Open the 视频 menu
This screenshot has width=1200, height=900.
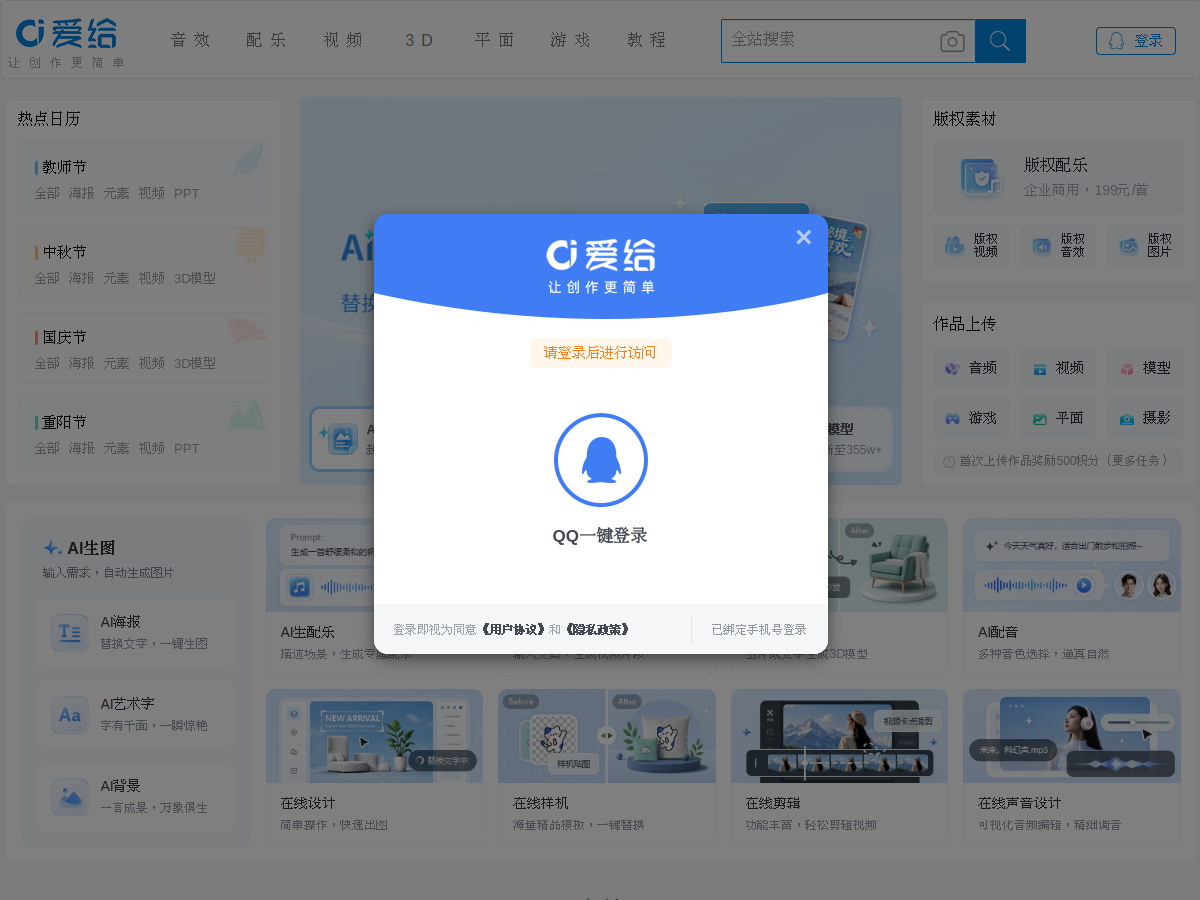tap(343, 40)
